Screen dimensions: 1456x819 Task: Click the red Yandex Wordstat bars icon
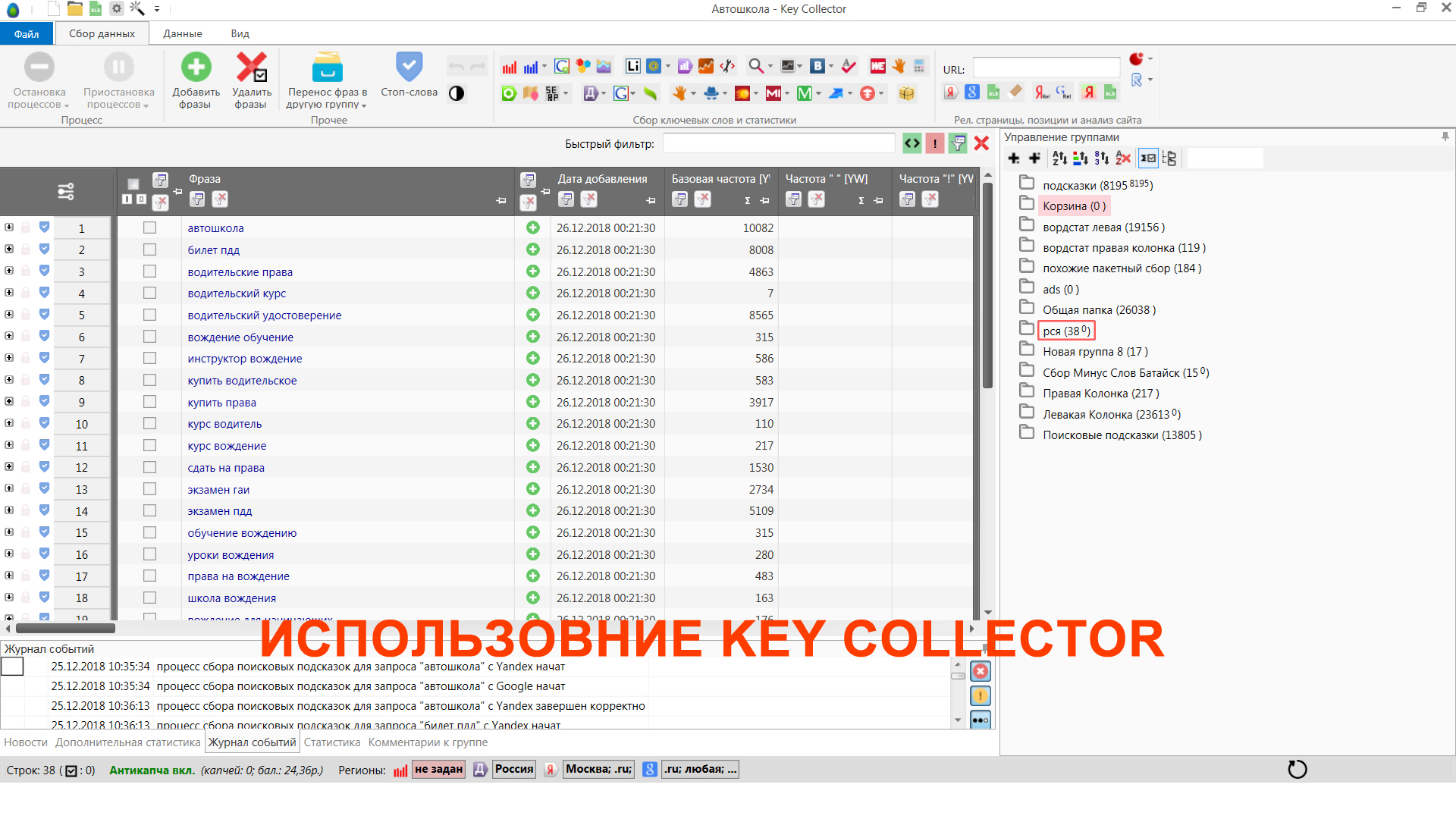[x=510, y=67]
